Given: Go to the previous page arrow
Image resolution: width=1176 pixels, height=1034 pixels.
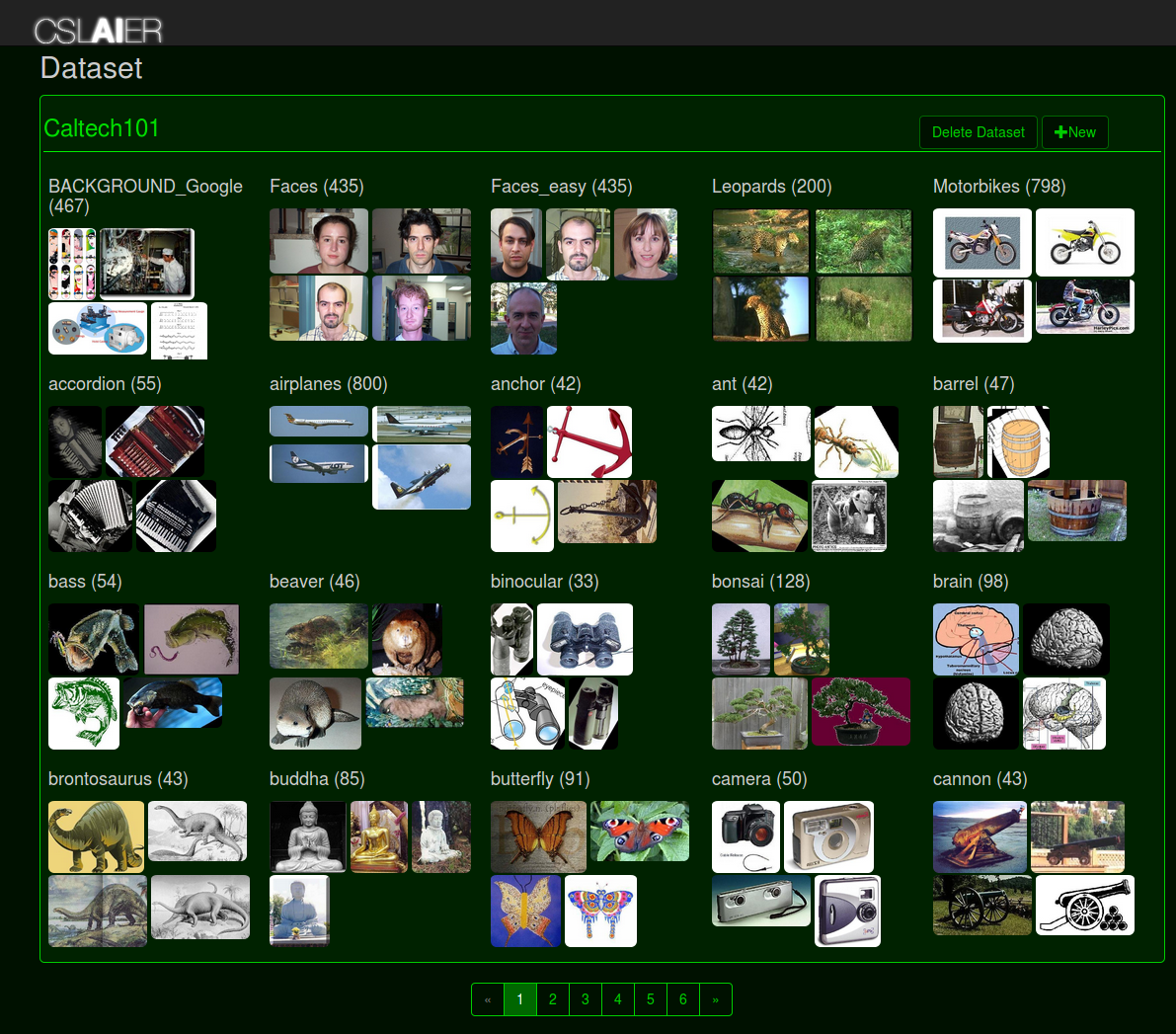Looking at the screenshot, I should point(488,999).
